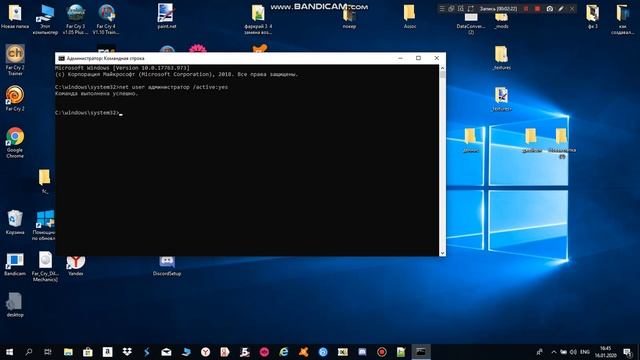Select the Far_Cry_DiL Mechanics disc icon

click(x=45, y=267)
